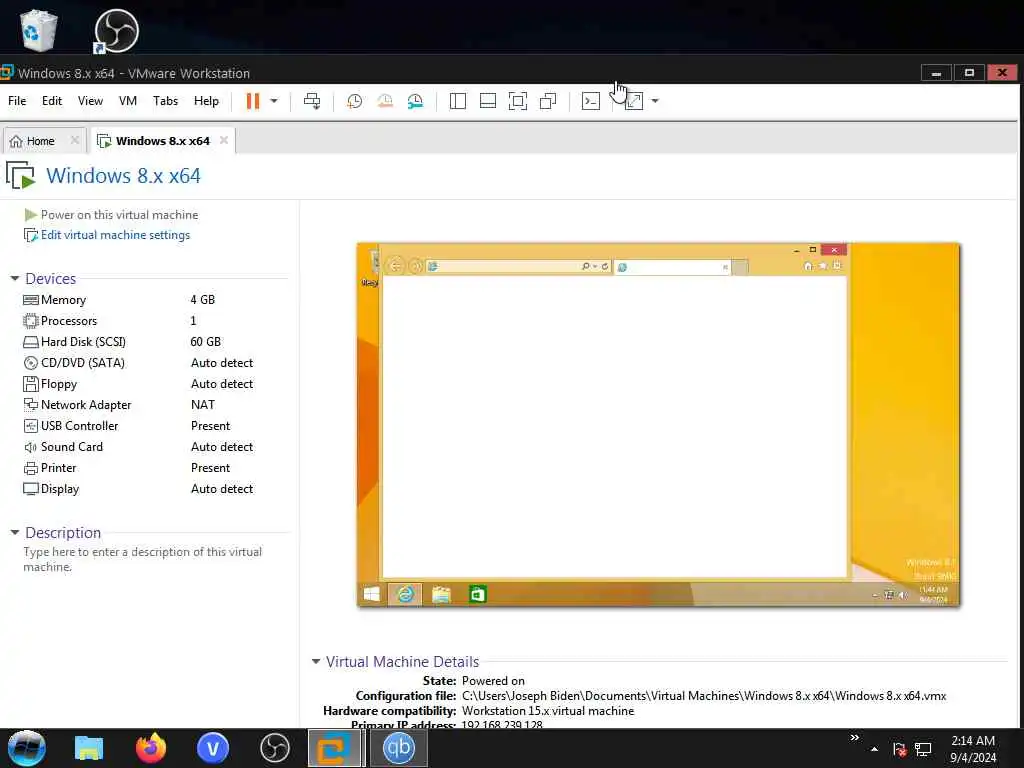
Task: Select the Processors device row
Action: tap(140, 321)
